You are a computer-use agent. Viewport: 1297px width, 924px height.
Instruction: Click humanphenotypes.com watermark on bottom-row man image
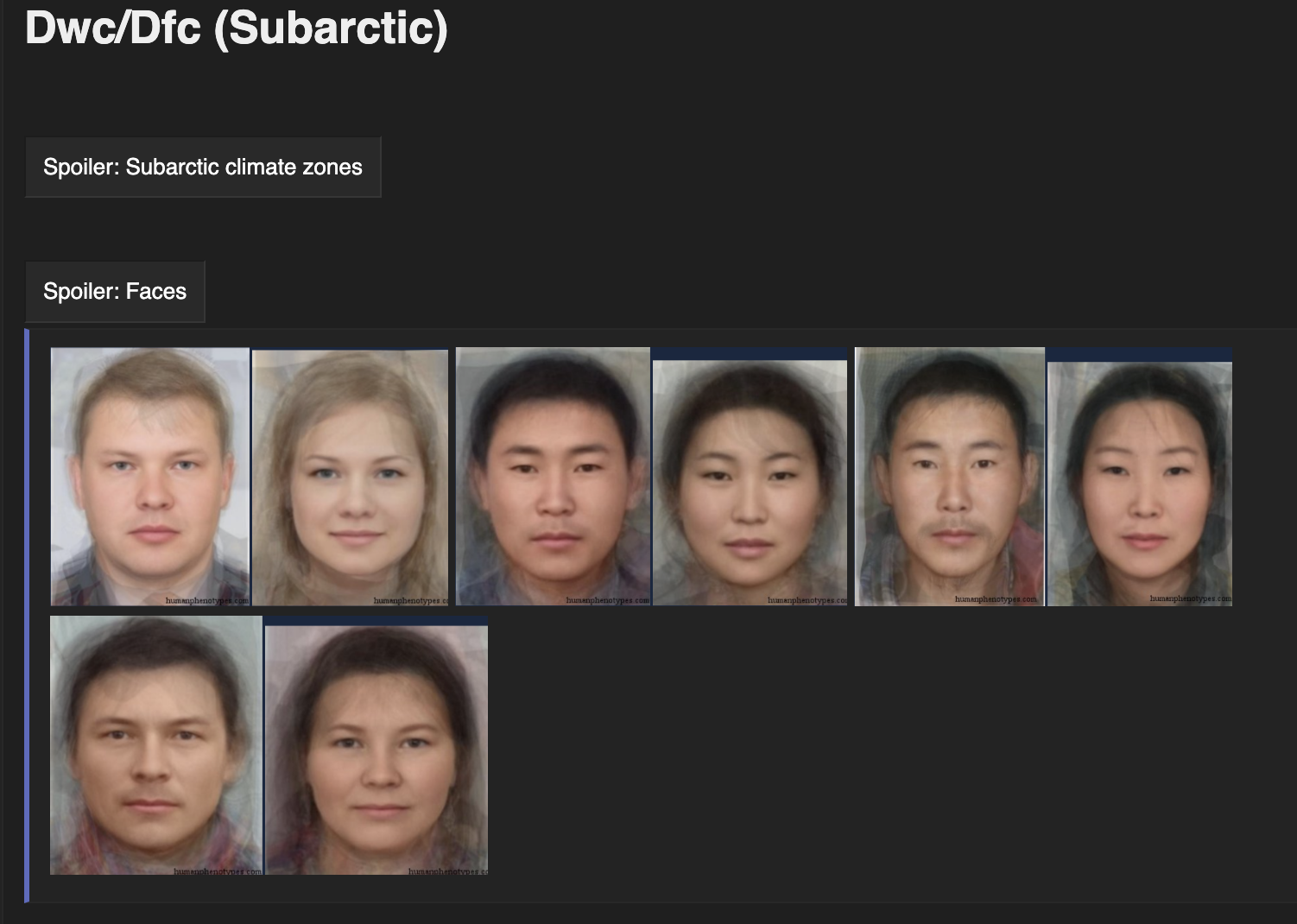pos(218,870)
